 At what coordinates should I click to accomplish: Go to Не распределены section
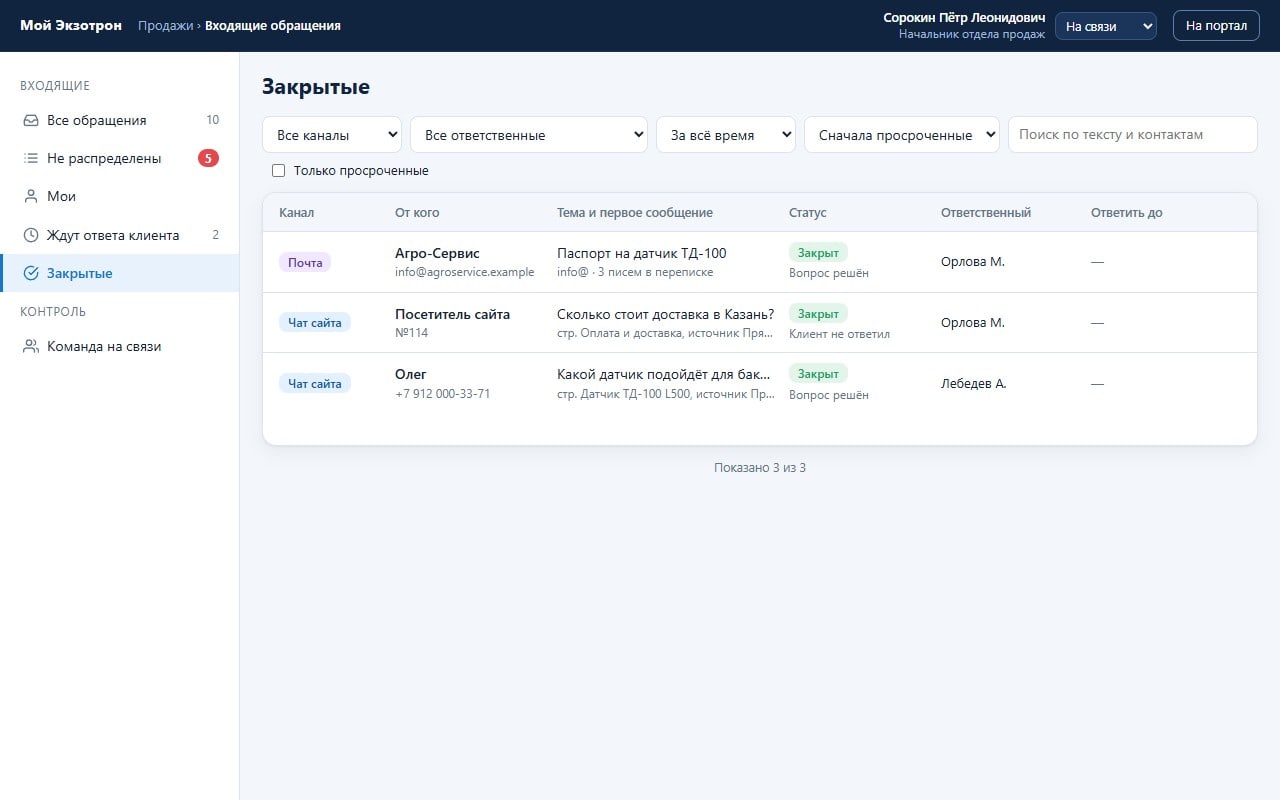[120, 158]
